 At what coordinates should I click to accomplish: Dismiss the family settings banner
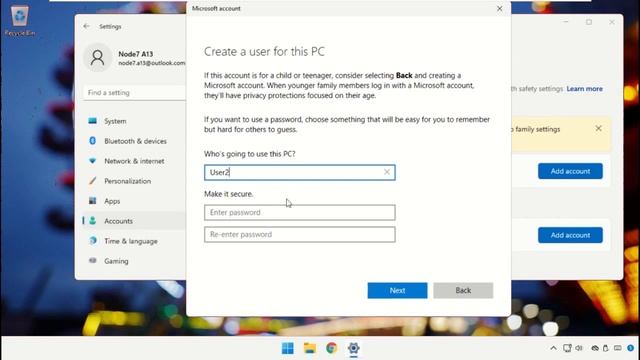pyautogui.click(x=598, y=129)
